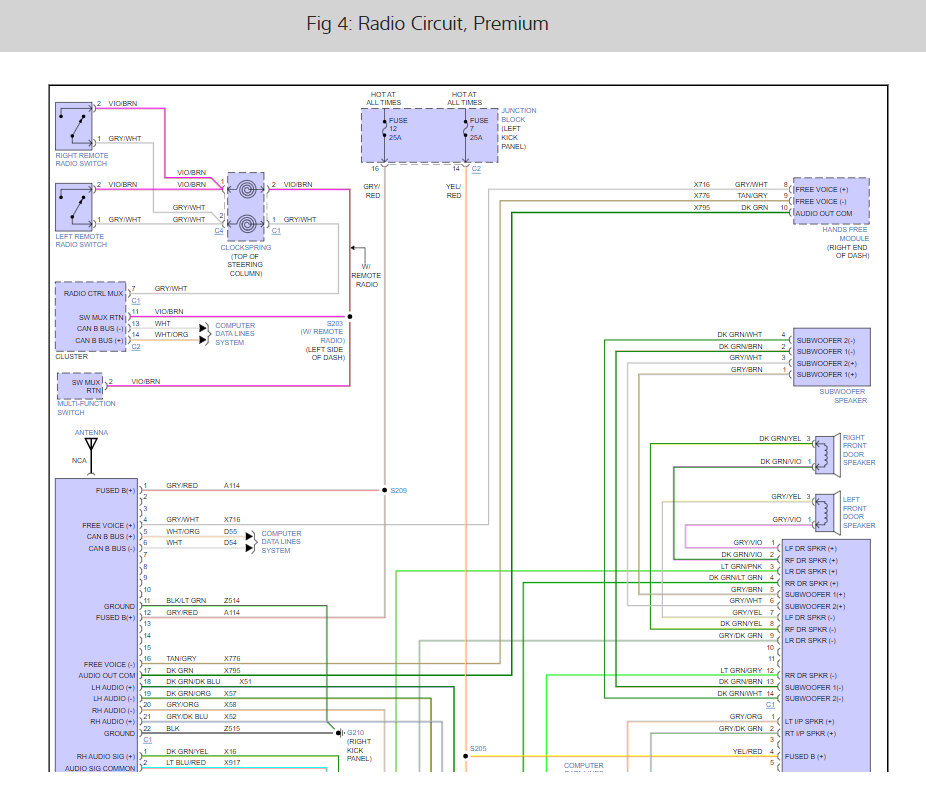The image size is (926, 801).
Task: Open the C2 link beside CLUSTER label
Action: coord(136,347)
